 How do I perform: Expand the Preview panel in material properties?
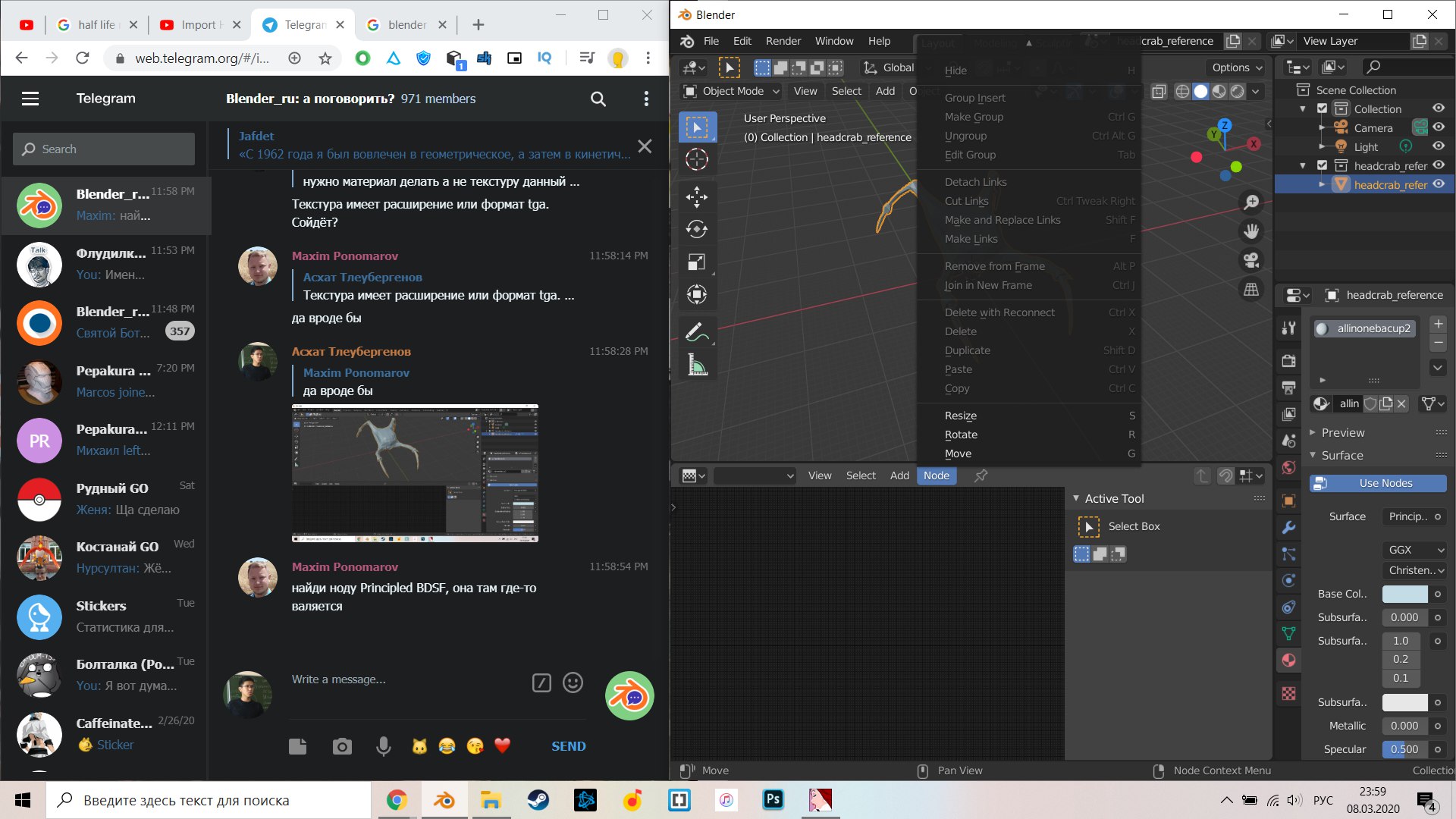point(1343,432)
